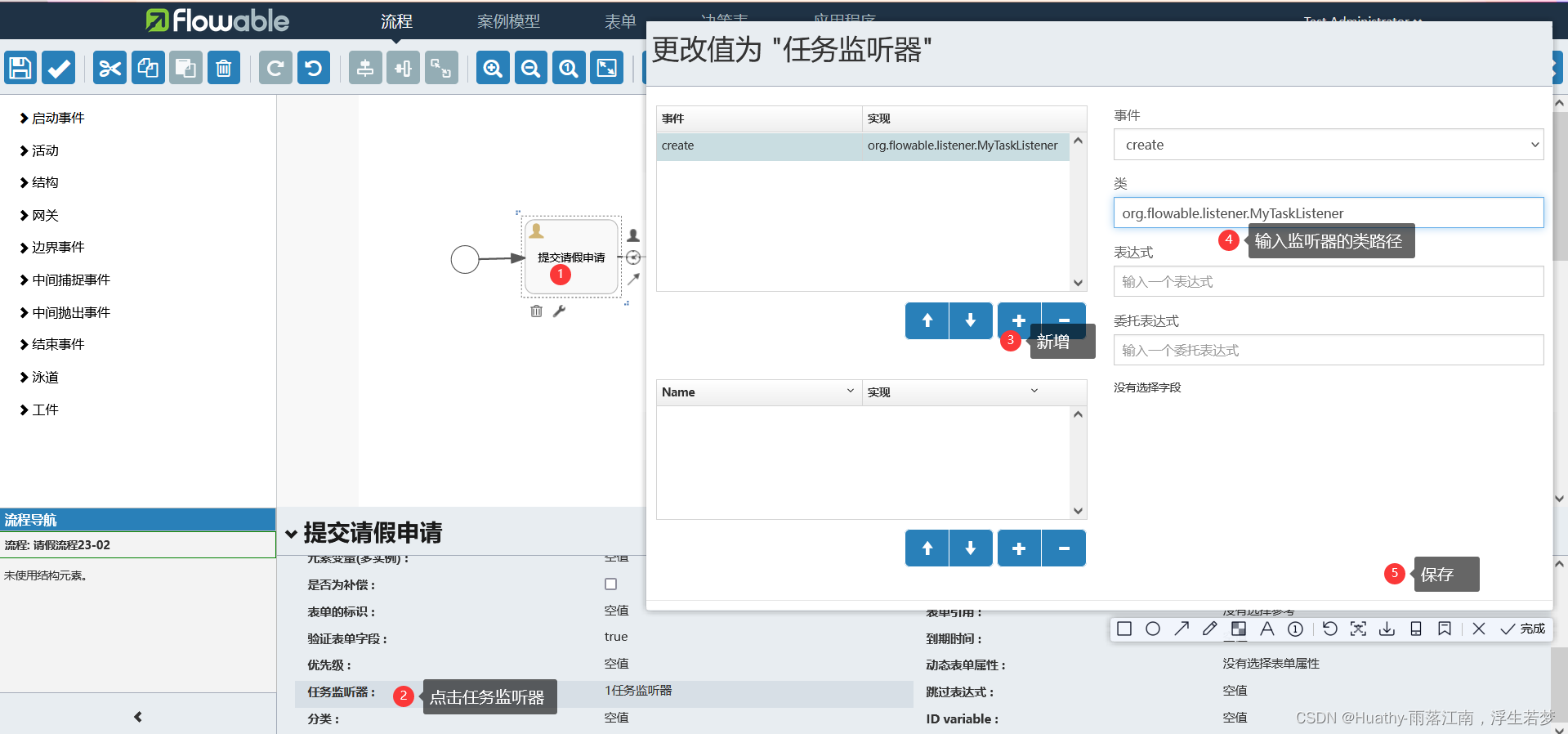Expand the 边界事件 palette group
Viewport: 1568px width, 734px height.
(52, 247)
